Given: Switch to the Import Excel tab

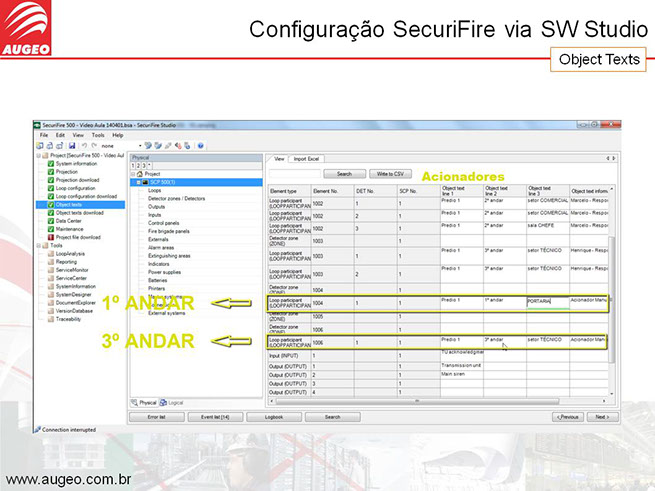Looking at the screenshot, I should pos(307,159).
